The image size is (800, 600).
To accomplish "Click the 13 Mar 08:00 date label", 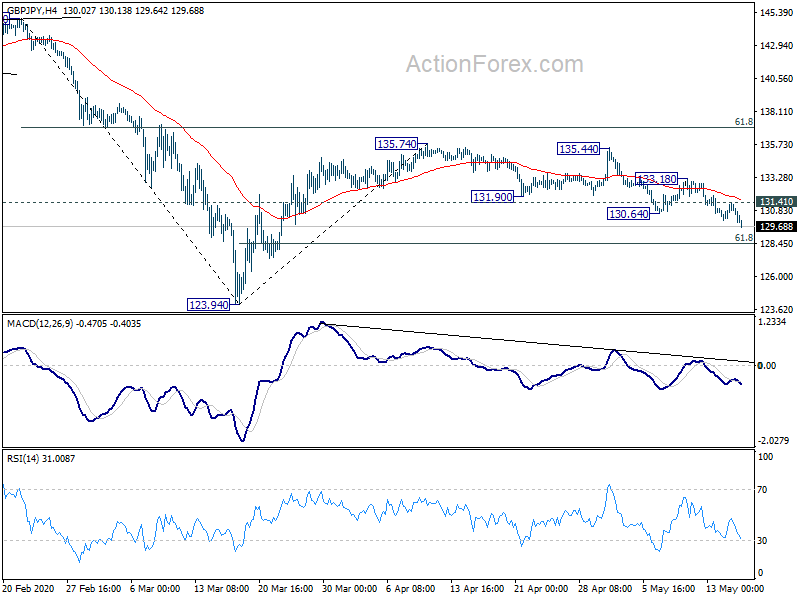I will (x=221, y=589).
